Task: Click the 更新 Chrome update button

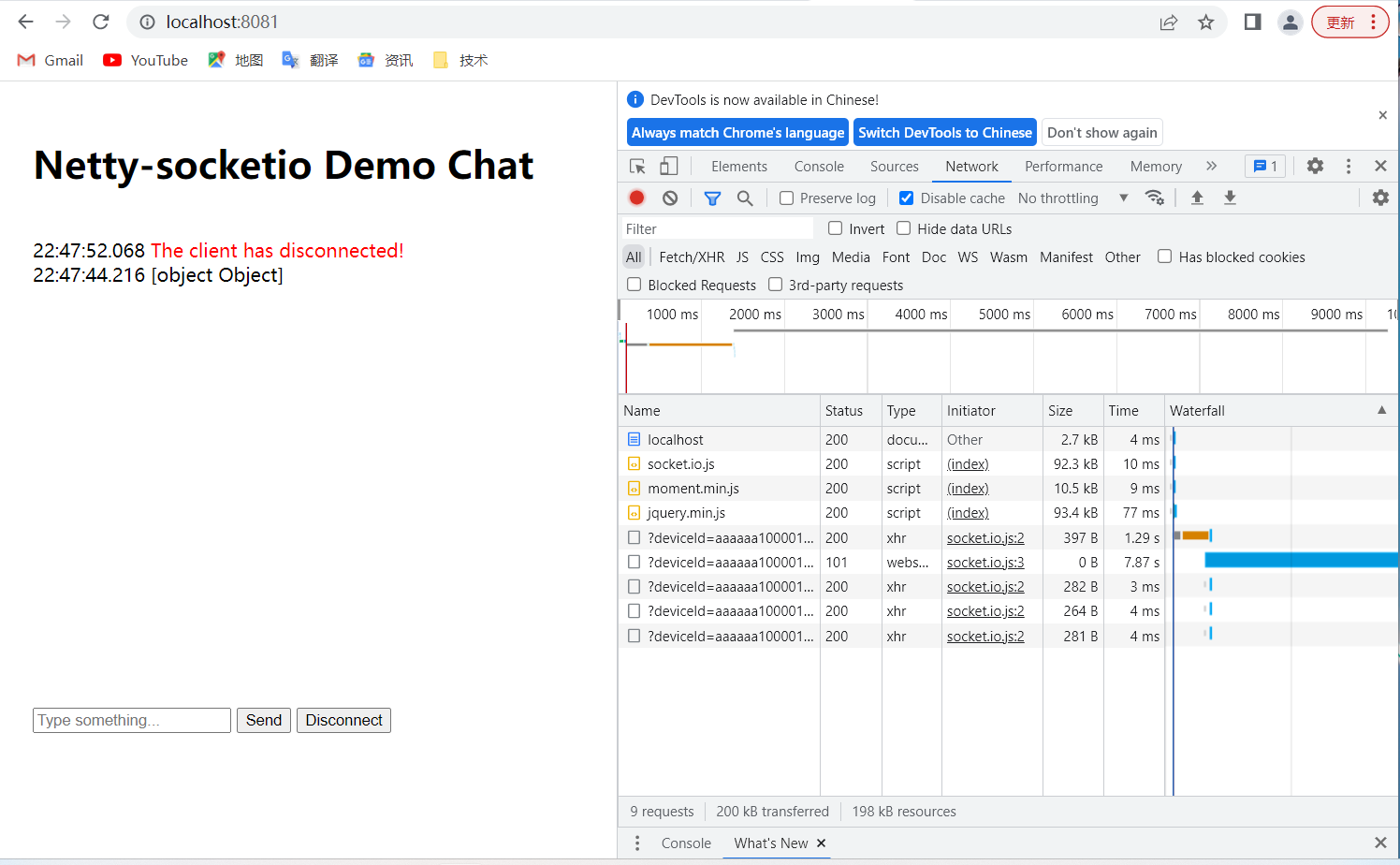Action: pos(1349,22)
